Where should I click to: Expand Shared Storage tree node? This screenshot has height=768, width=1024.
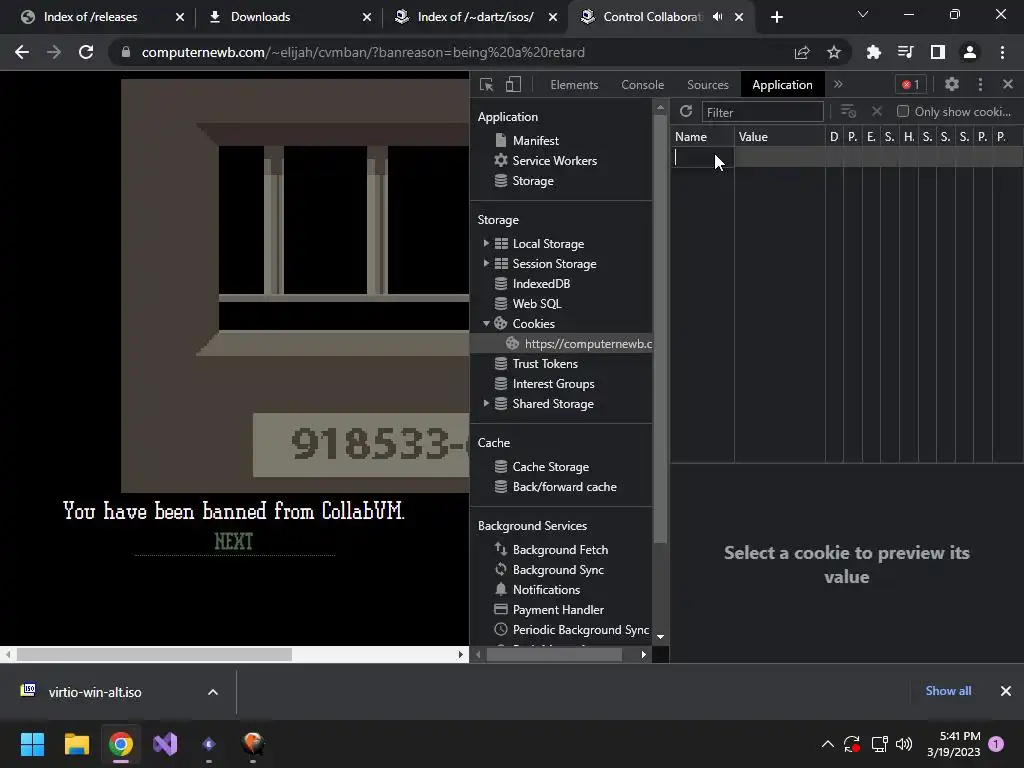[x=486, y=404]
